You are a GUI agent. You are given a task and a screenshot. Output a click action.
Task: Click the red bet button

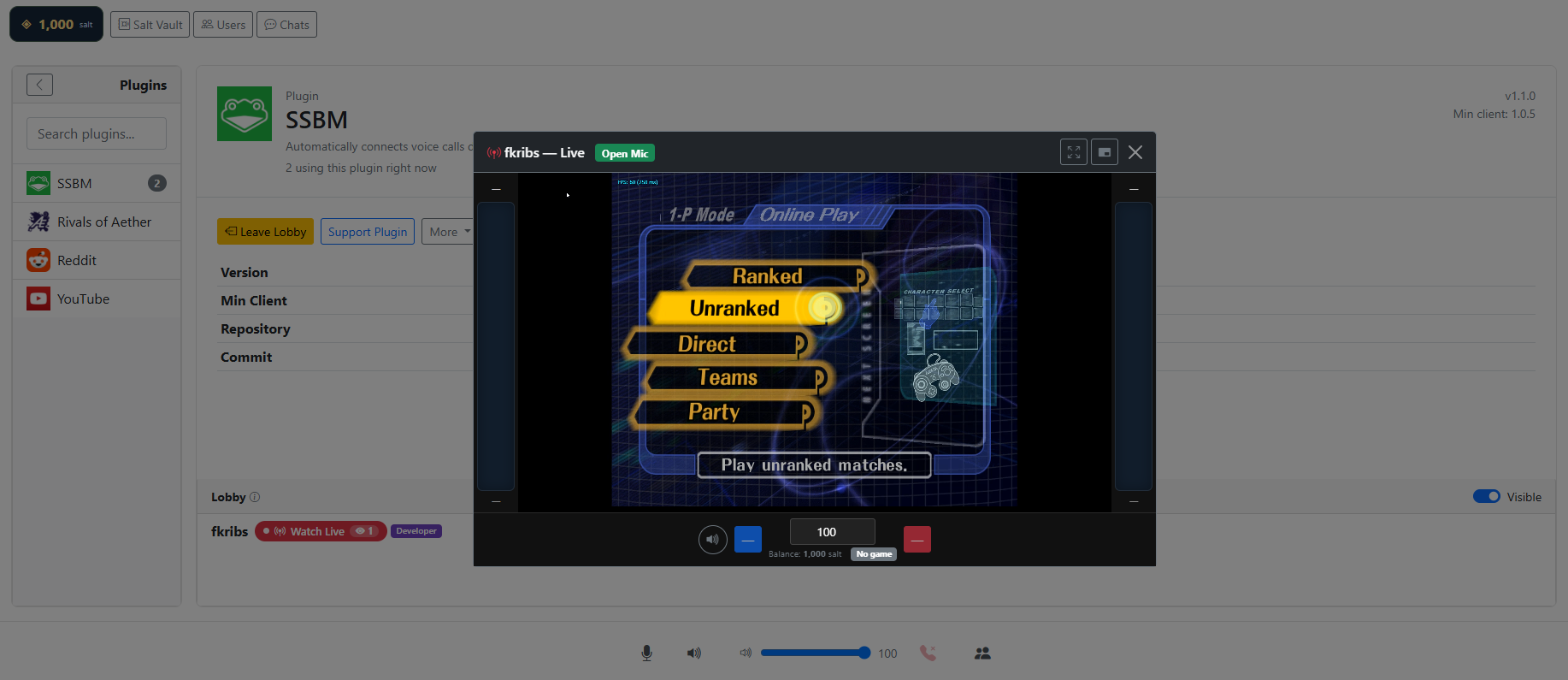[x=917, y=540]
